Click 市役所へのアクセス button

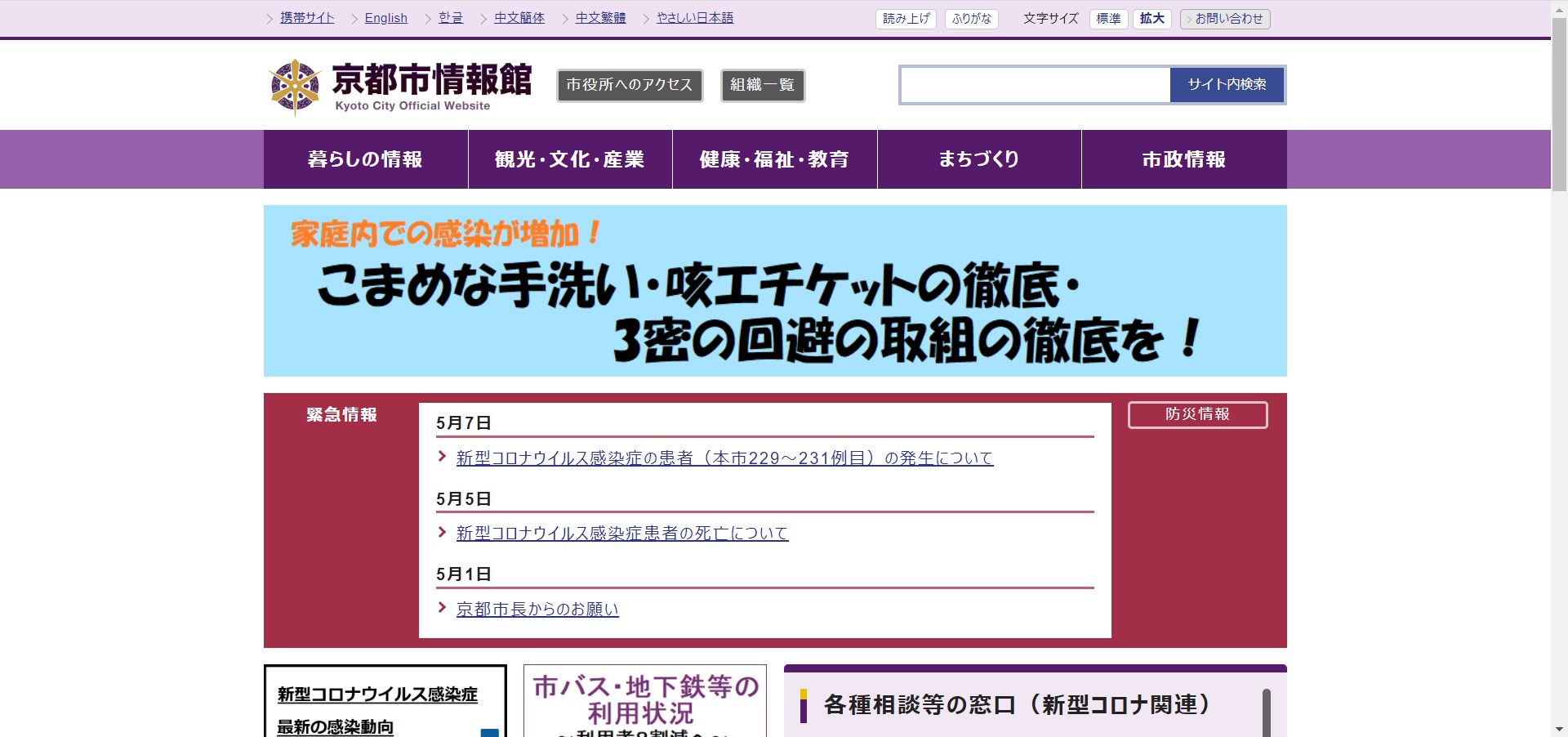coord(630,85)
